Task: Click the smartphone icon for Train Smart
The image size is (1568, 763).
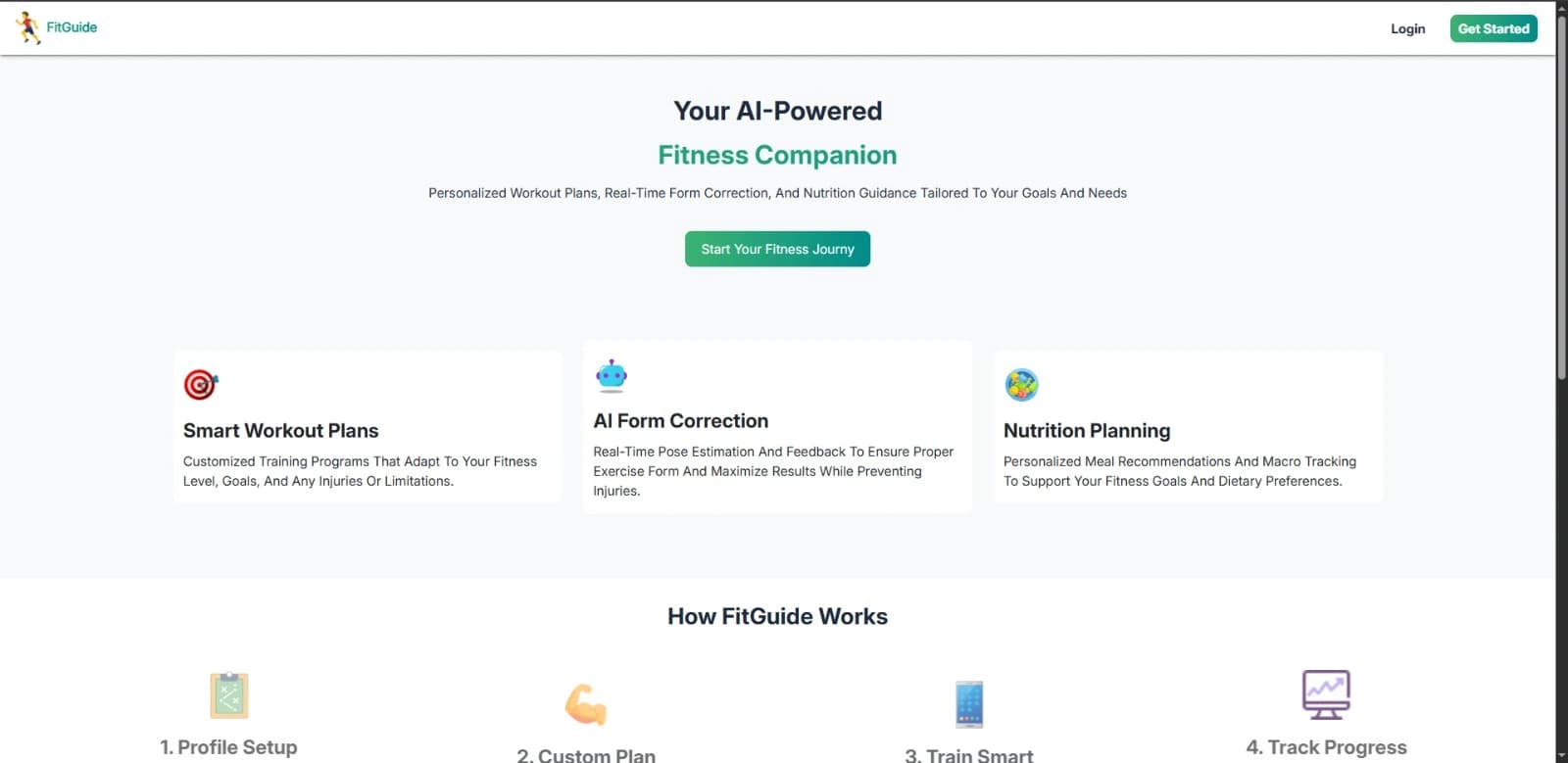Action: [x=969, y=704]
